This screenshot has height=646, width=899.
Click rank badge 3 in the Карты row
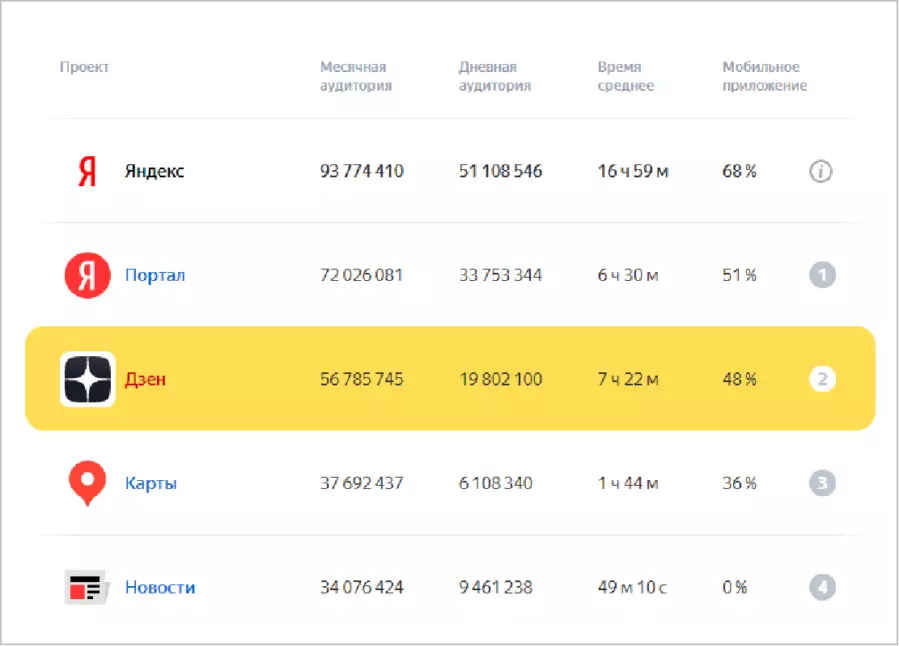pos(822,483)
